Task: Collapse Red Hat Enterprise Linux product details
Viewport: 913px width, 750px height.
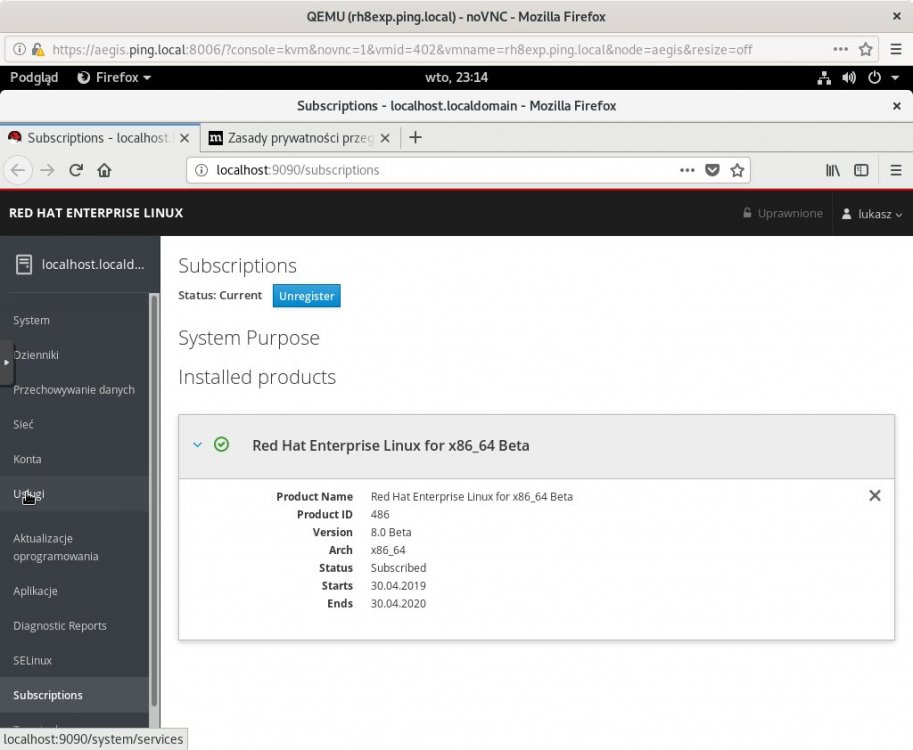Action: (x=197, y=445)
